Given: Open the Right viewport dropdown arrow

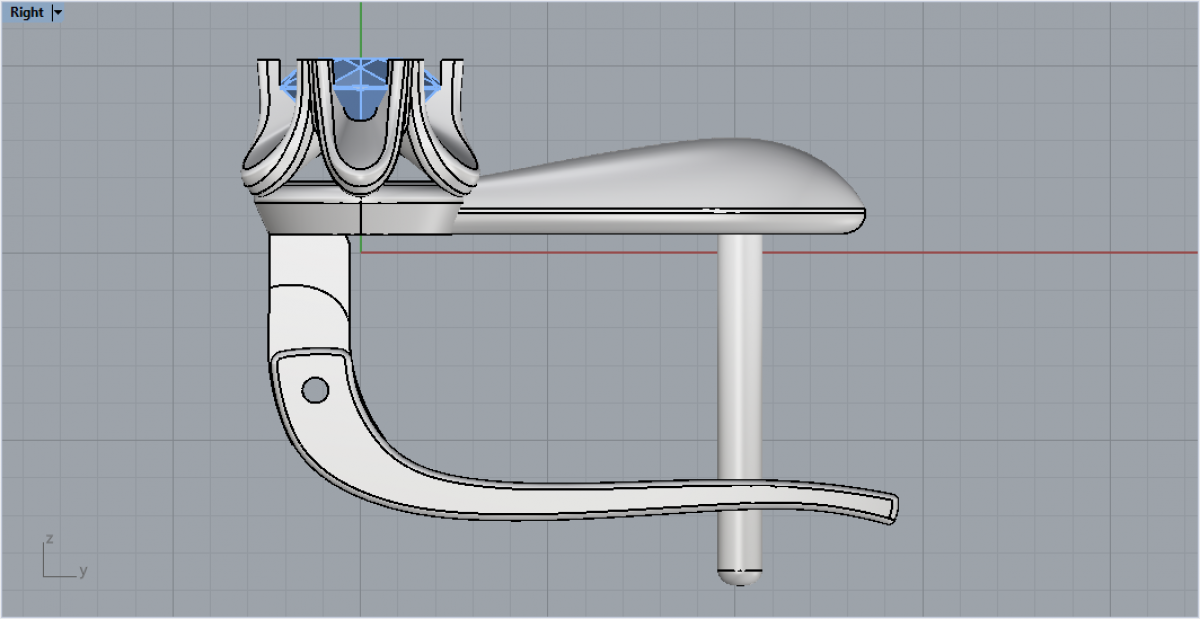Looking at the screenshot, I should point(57,13).
